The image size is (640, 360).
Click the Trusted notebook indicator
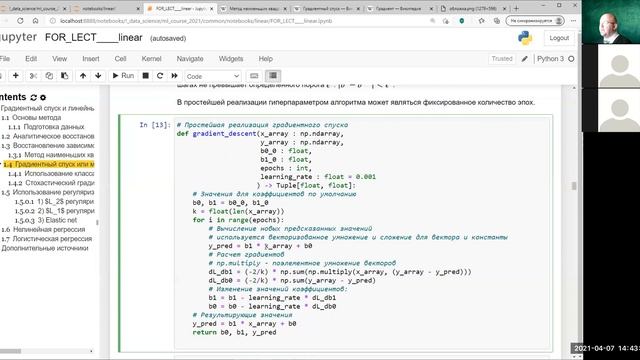pos(502,59)
